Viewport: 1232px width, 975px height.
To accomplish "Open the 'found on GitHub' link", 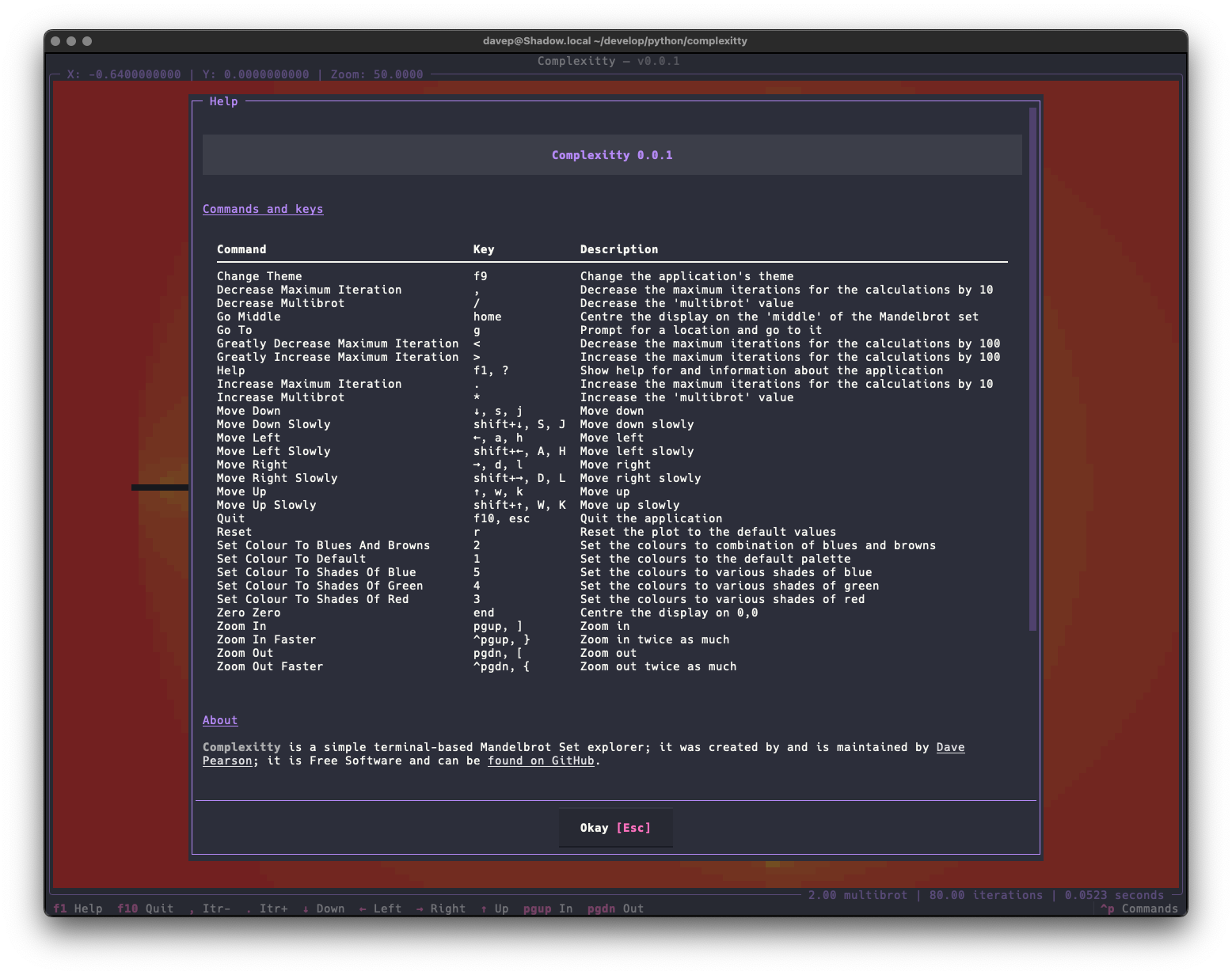I will click(x=541, y=761).
